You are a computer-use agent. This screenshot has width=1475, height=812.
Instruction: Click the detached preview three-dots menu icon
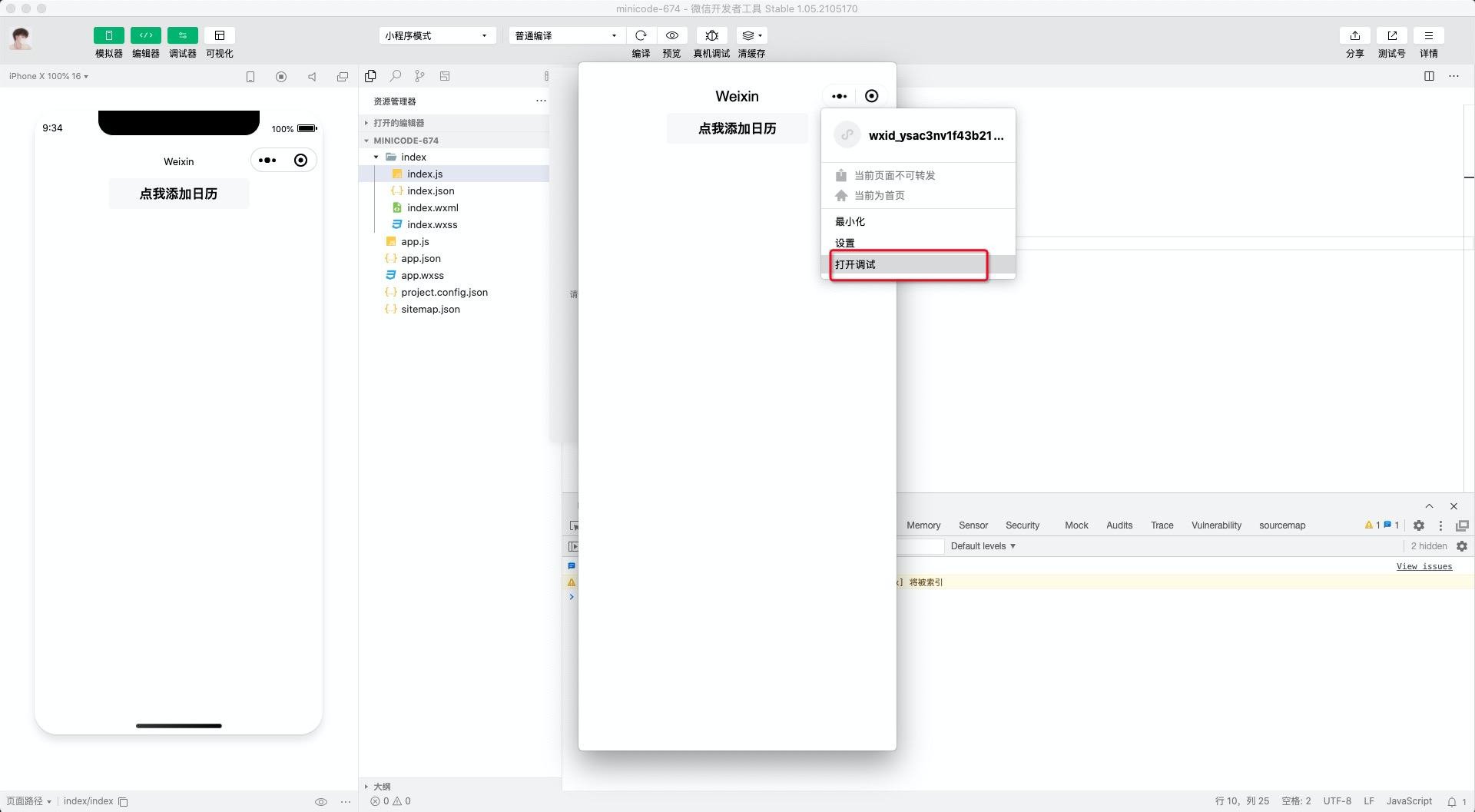click(839, 96)
